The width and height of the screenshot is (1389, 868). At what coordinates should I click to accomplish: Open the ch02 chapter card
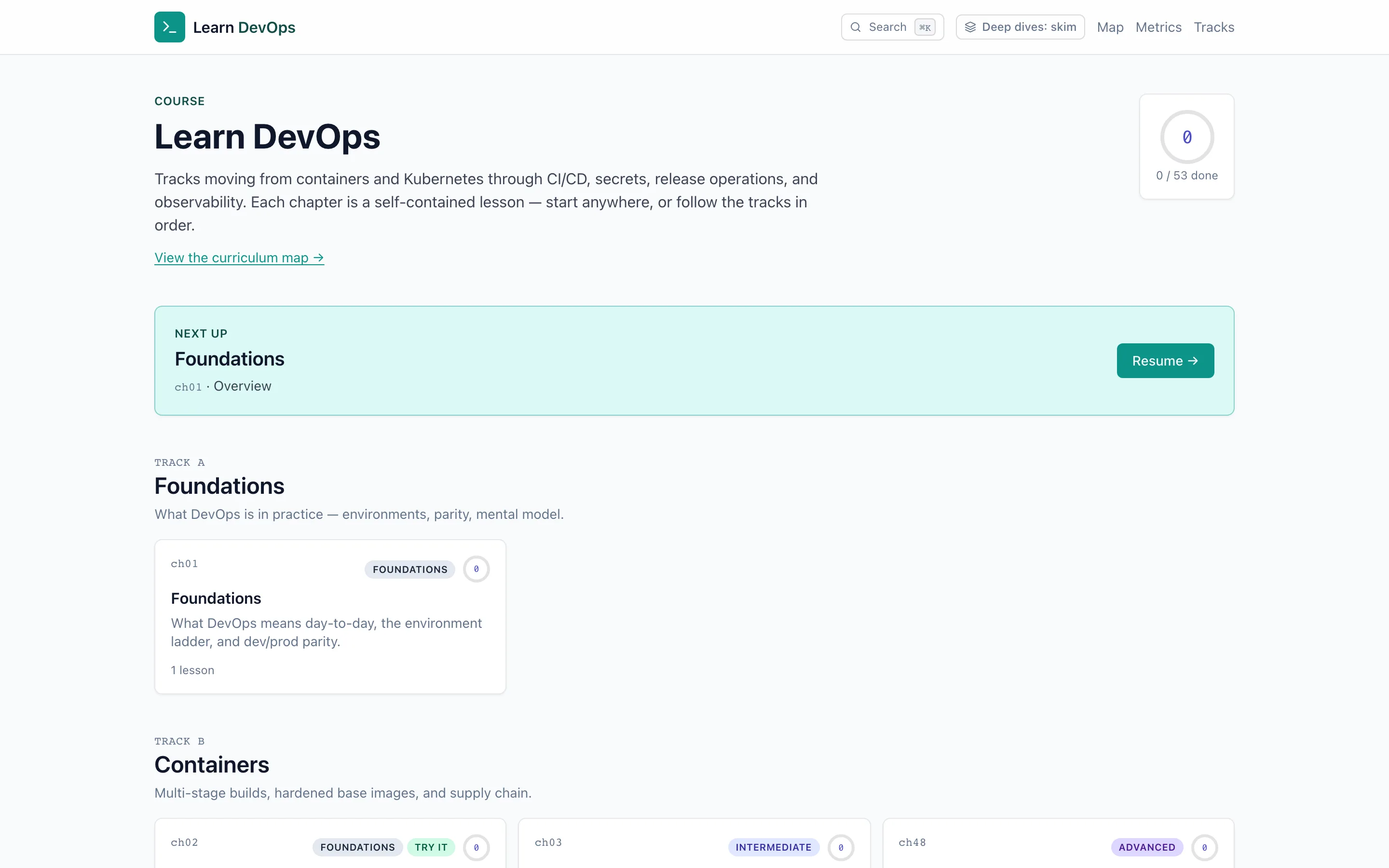330,843
